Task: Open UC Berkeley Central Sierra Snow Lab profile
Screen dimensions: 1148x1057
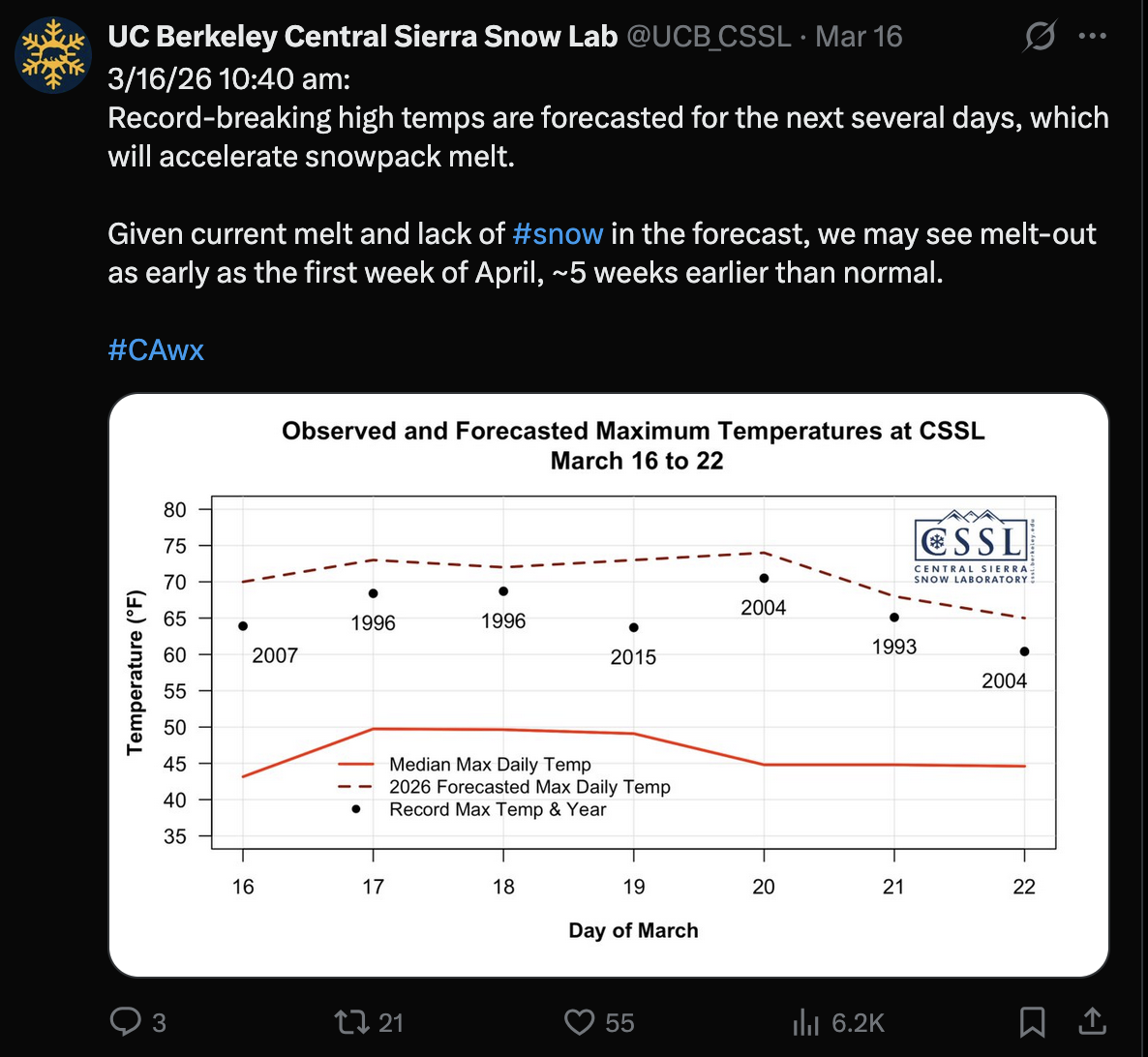Action: click(362, 37)
